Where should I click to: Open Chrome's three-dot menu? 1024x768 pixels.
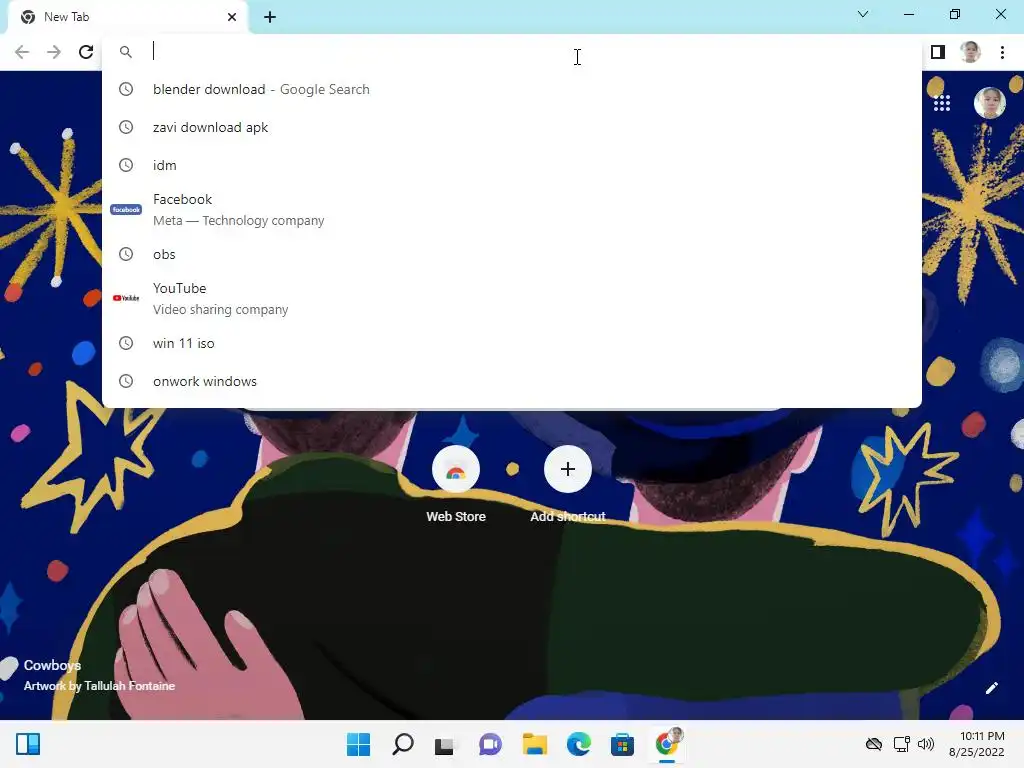(x=1002, y=52)
